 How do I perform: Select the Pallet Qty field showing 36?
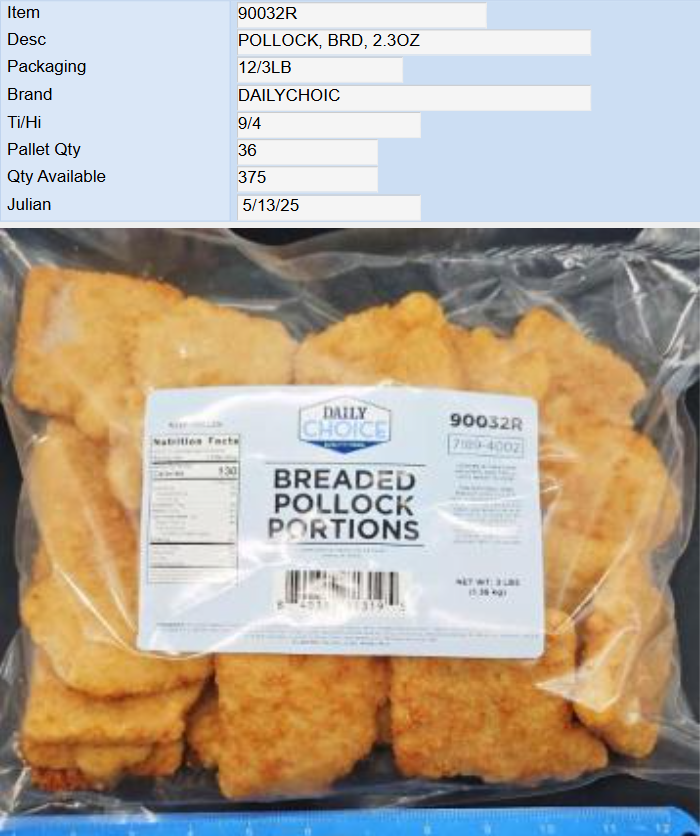307,152
